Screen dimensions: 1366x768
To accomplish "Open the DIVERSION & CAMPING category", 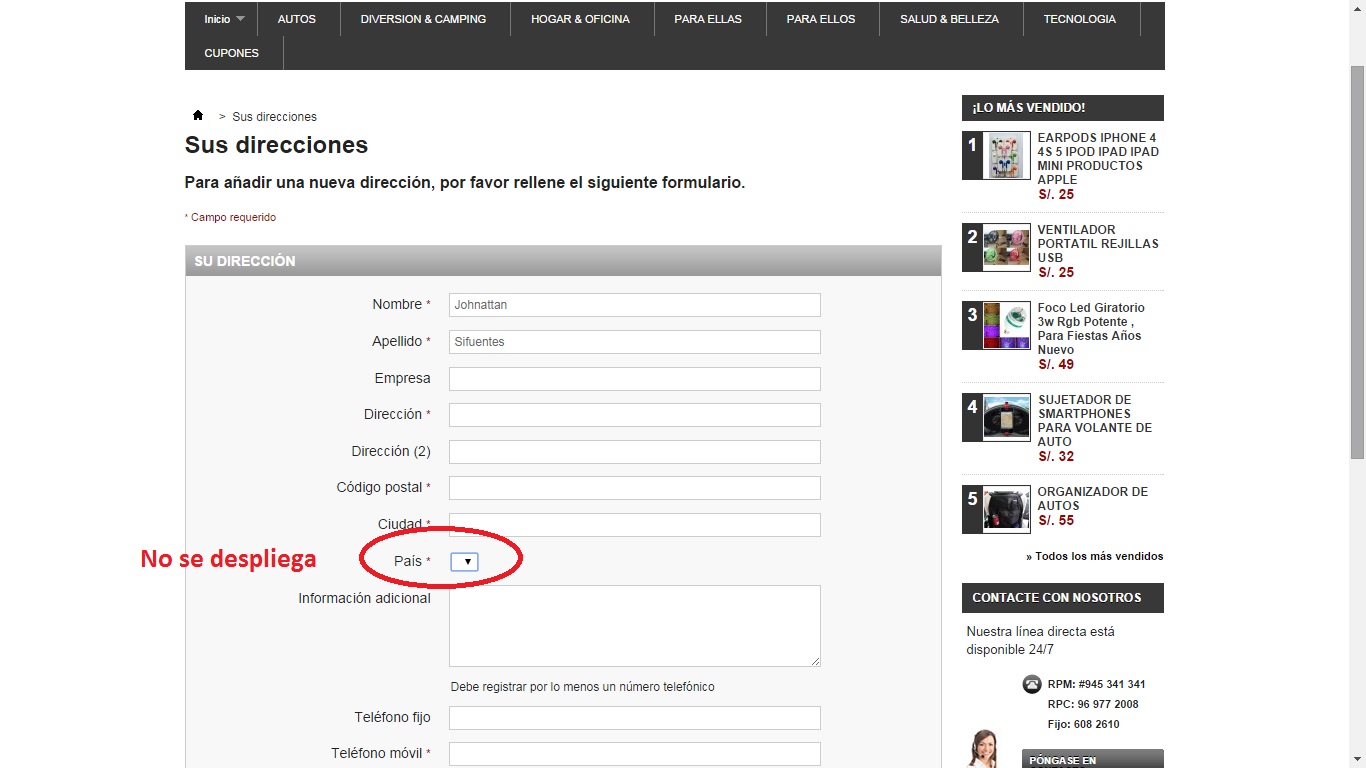I will tap(424, 19).
